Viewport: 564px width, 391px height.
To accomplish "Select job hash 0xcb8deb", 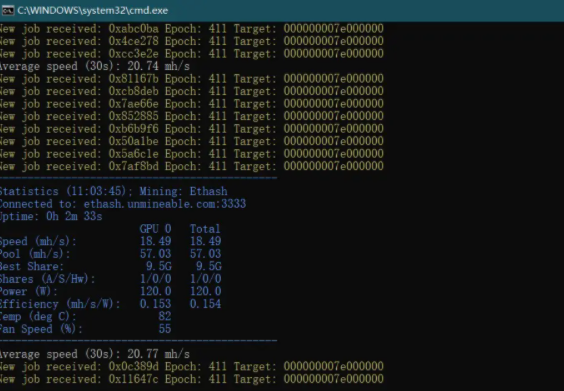I will (133, 91).
